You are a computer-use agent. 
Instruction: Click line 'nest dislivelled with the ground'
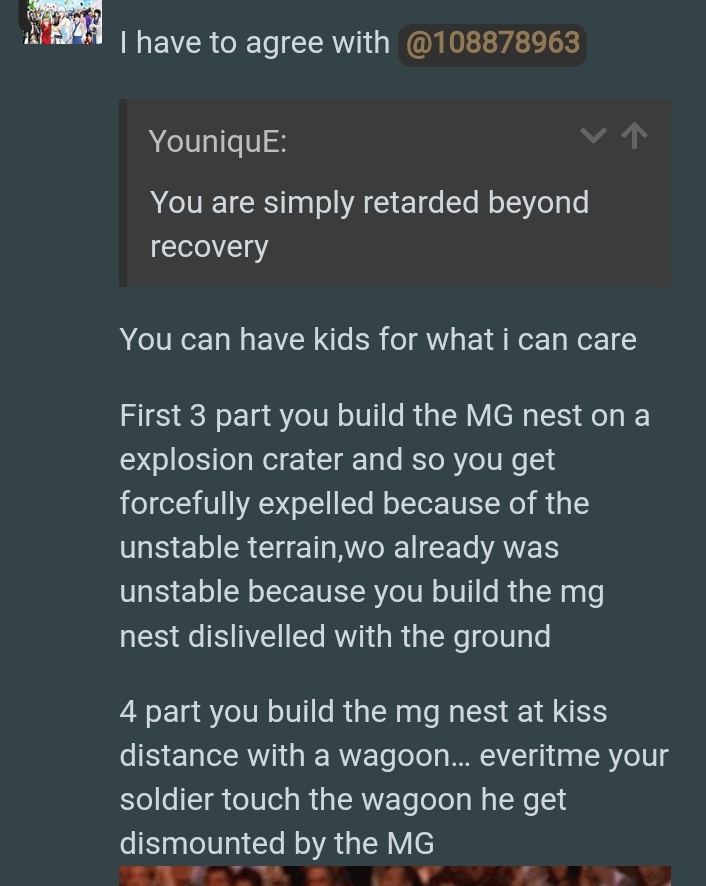coord(335,637)
